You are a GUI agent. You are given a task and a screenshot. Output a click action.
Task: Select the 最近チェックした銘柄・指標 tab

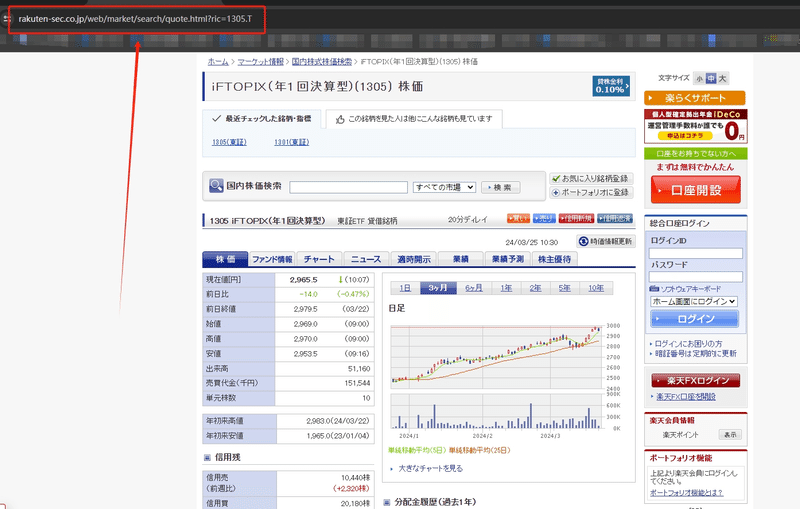click(x=262, y=118)
